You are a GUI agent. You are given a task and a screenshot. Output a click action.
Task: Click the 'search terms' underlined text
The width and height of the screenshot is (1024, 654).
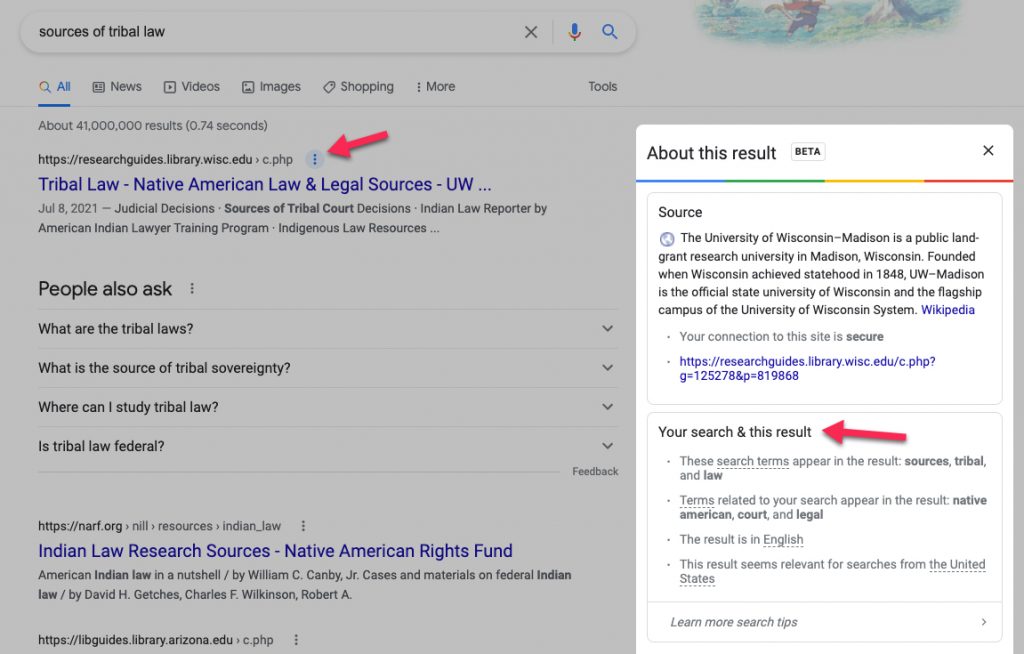pos(752,461)
